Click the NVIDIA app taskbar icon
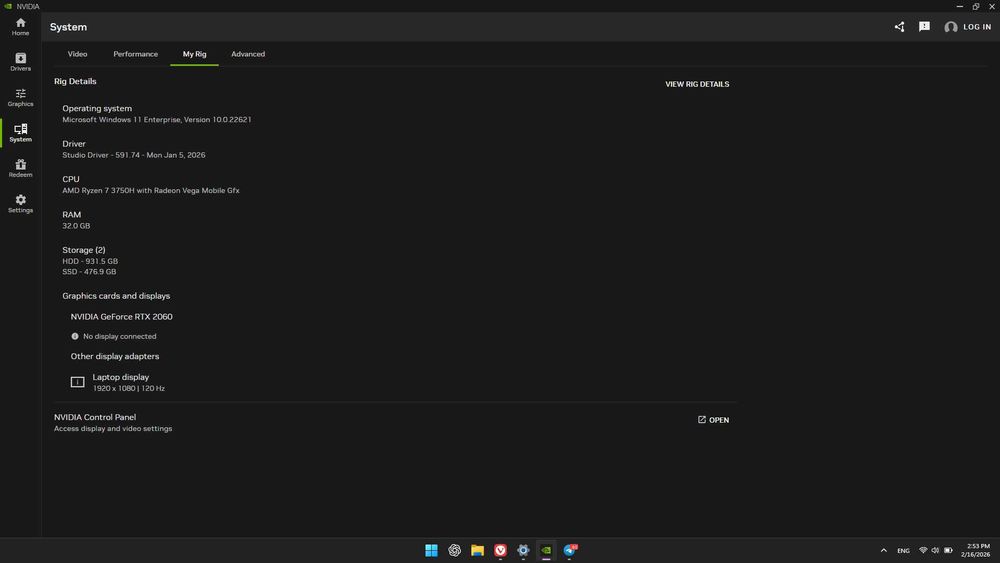Screen dimensions: 1000x563 point(547,550)
